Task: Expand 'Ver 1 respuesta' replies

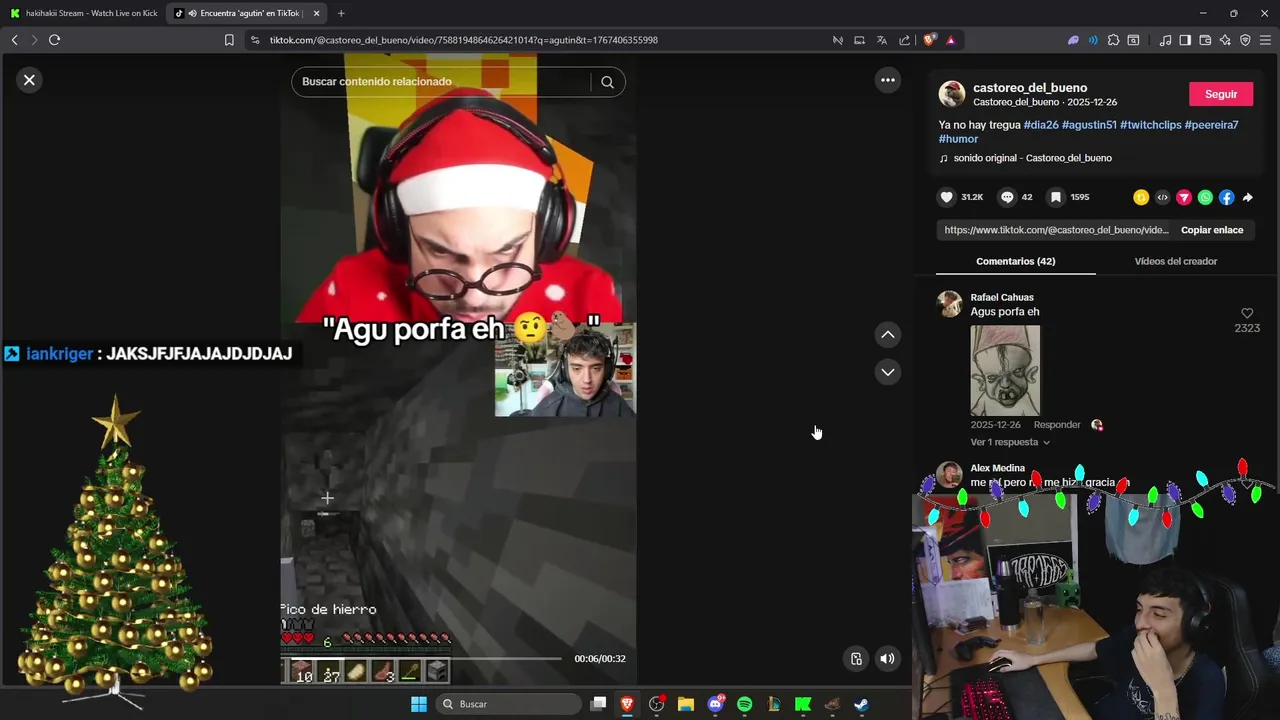Action: click(x=1010, y=442)
